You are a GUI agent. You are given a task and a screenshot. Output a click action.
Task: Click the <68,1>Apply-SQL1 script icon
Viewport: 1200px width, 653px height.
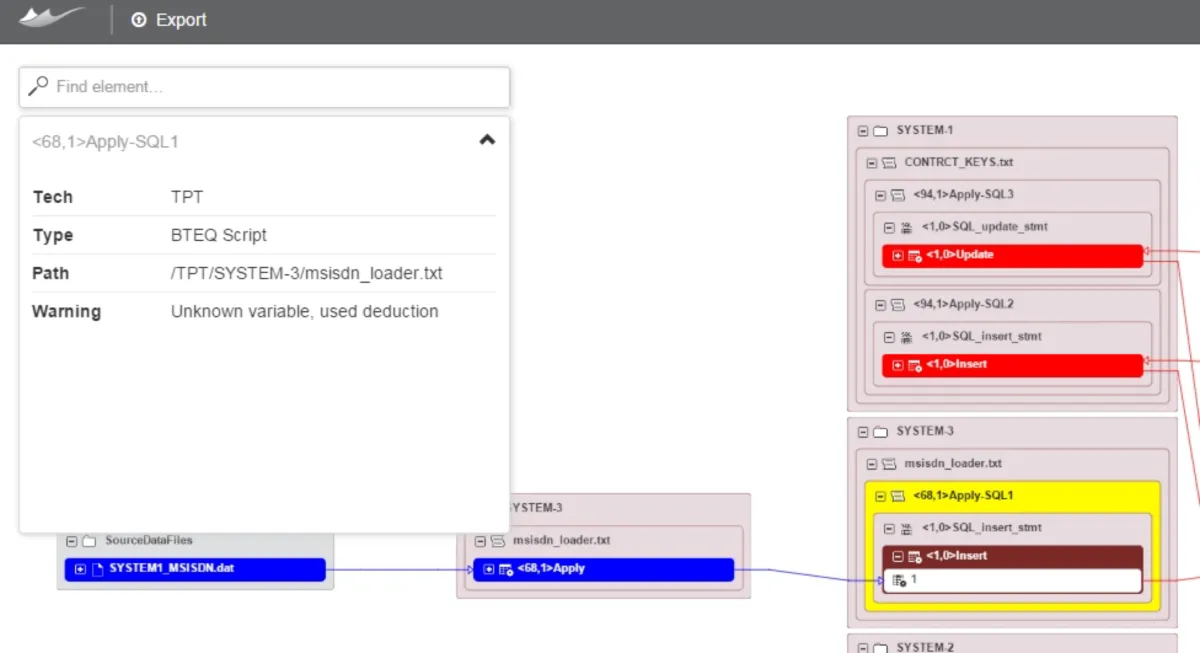[897, 496]
